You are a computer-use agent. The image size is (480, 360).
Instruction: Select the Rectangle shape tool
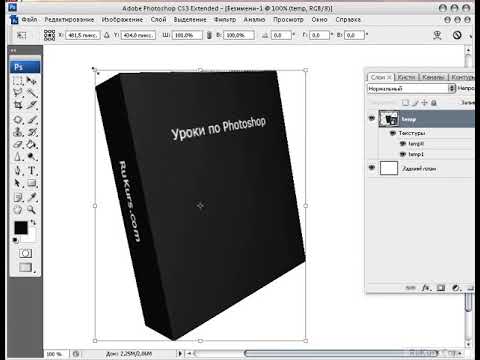coord(32,183)
